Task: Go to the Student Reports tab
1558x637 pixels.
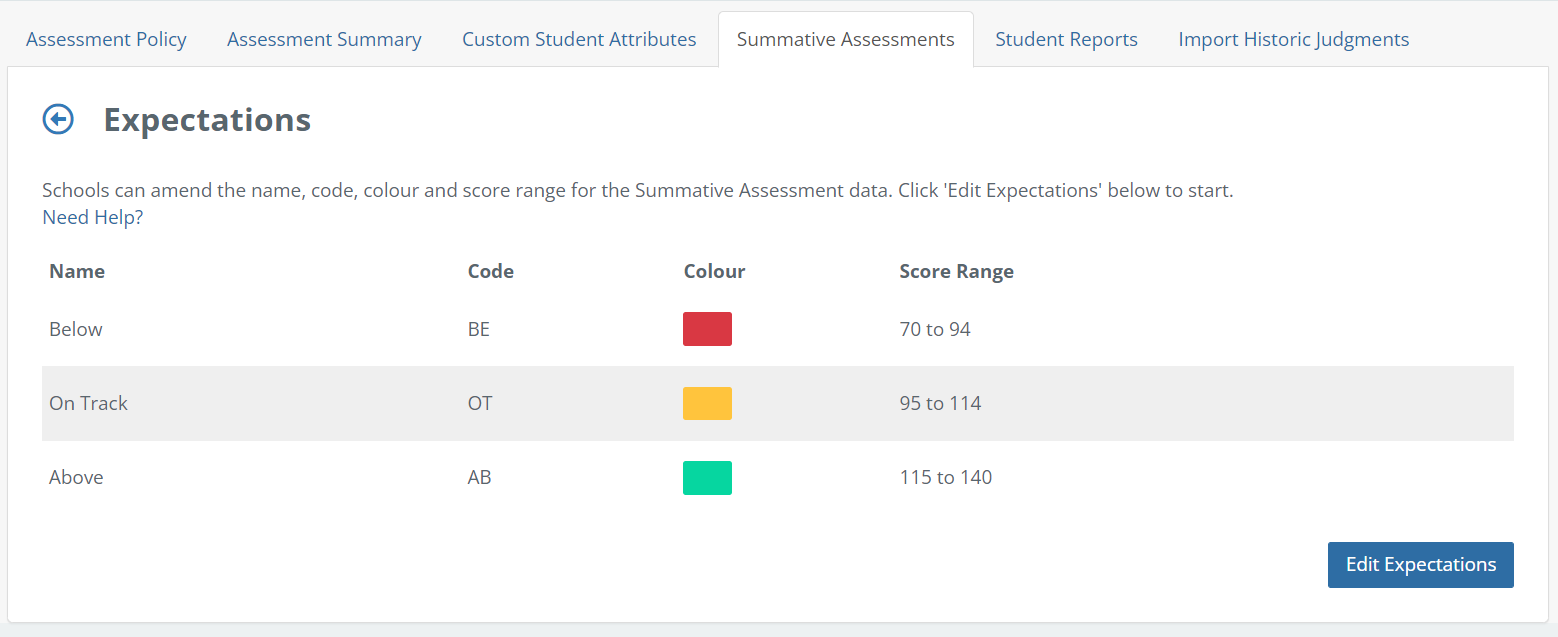Action: (x=1066, y=40)
